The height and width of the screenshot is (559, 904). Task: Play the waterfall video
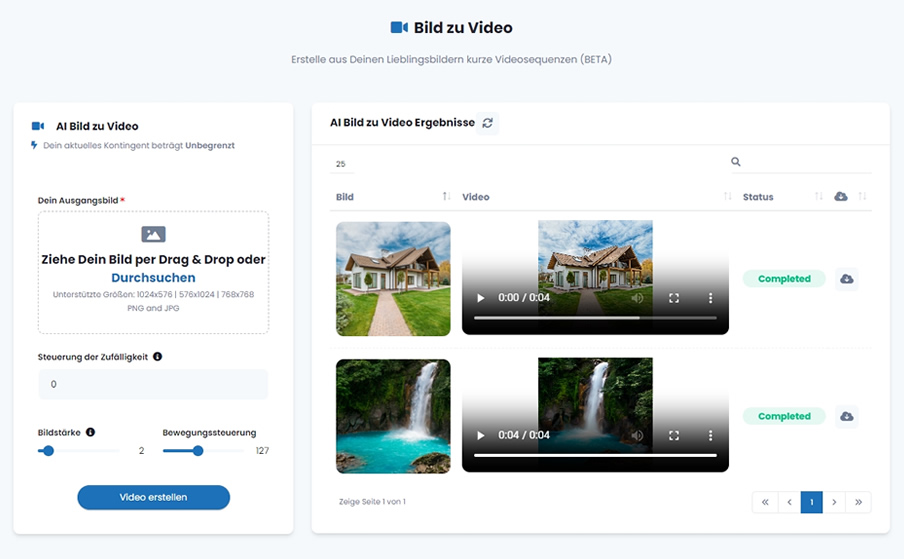pos(481,436)
